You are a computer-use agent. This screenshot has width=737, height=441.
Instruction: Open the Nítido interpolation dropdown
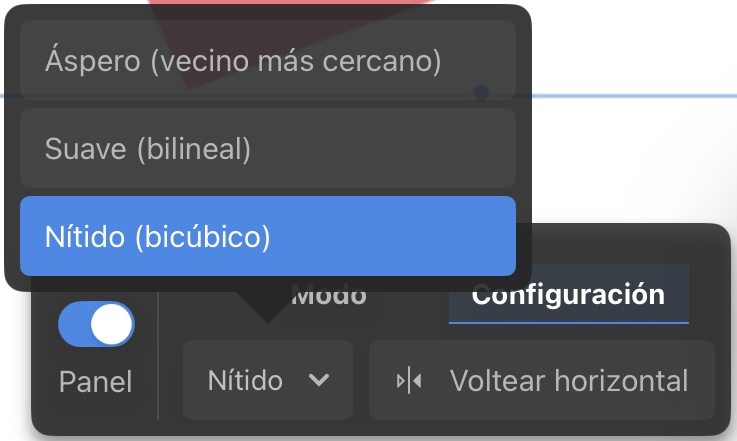coord(268,380)
